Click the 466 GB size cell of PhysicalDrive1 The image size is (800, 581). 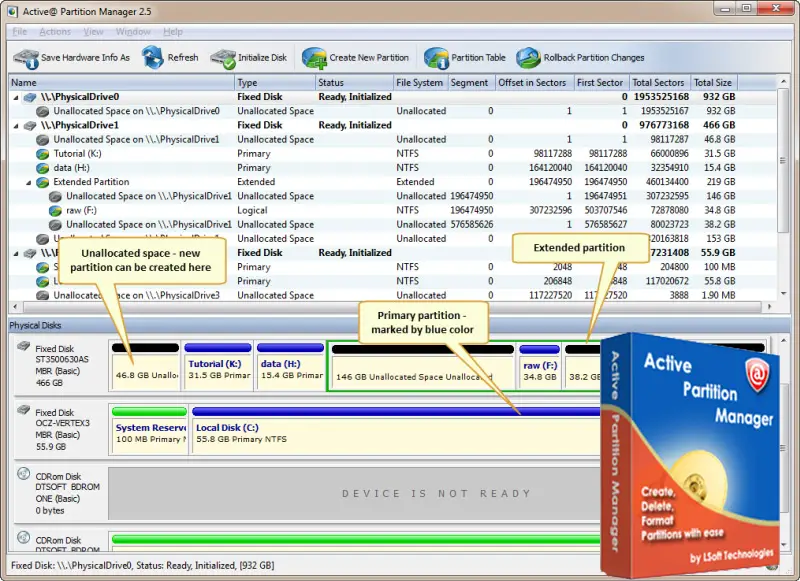pos(719,125)
